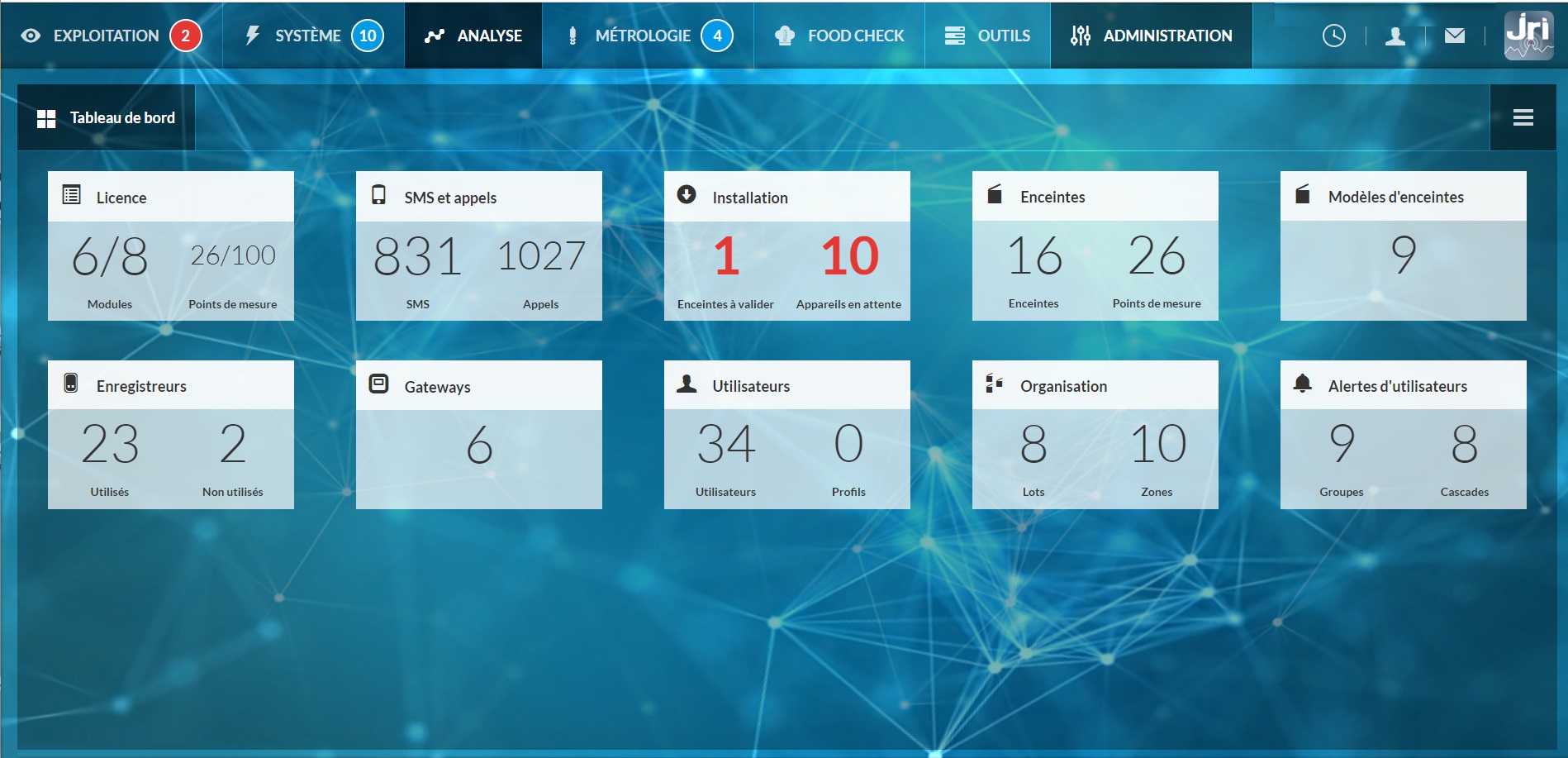Click the Utilisateurs person icon
Screen dimensions: 1568x758
(687, 384)
